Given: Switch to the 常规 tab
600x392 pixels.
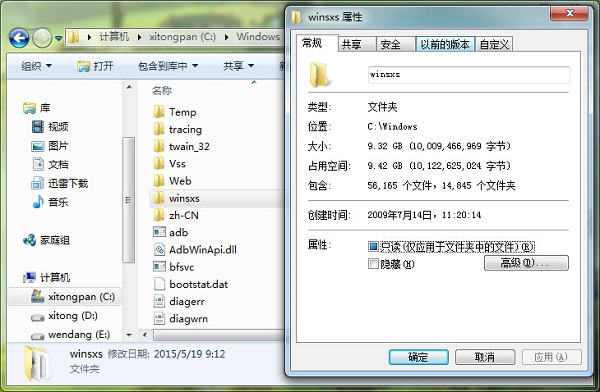Looking at the screenshot, I should click(x=317, y=43).
